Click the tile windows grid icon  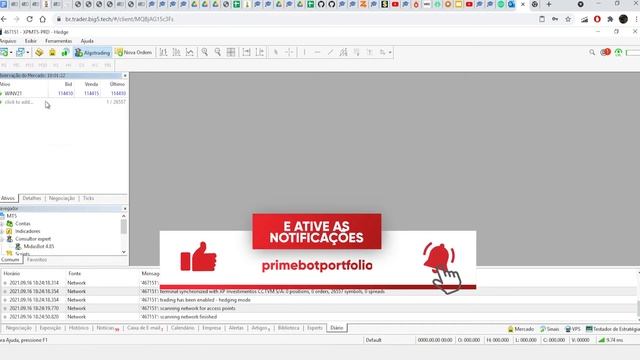pos(231,52)
